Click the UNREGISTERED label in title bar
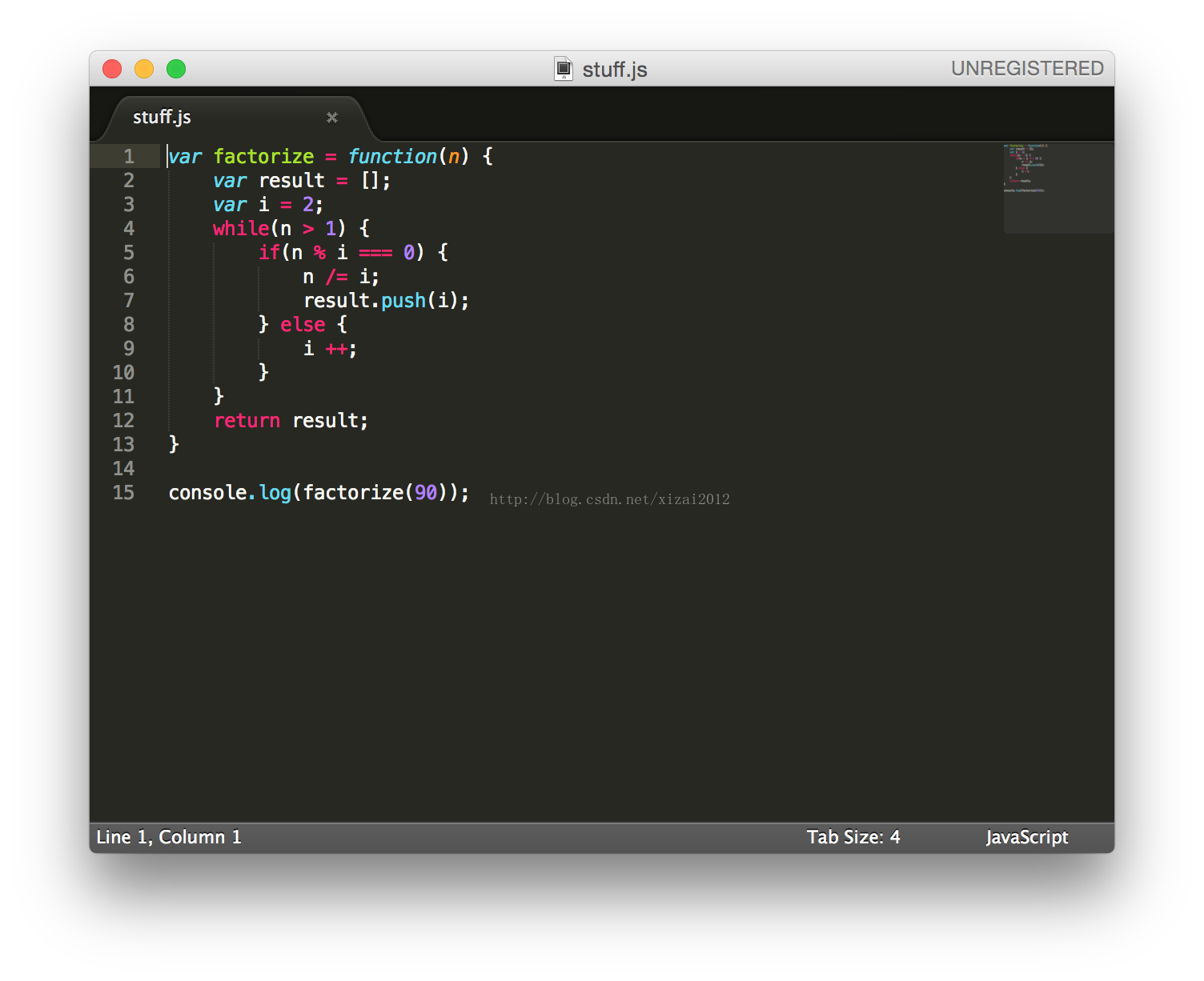Image resolution: width=1204 pixels, height=981 pixels. click(1027, 69)
